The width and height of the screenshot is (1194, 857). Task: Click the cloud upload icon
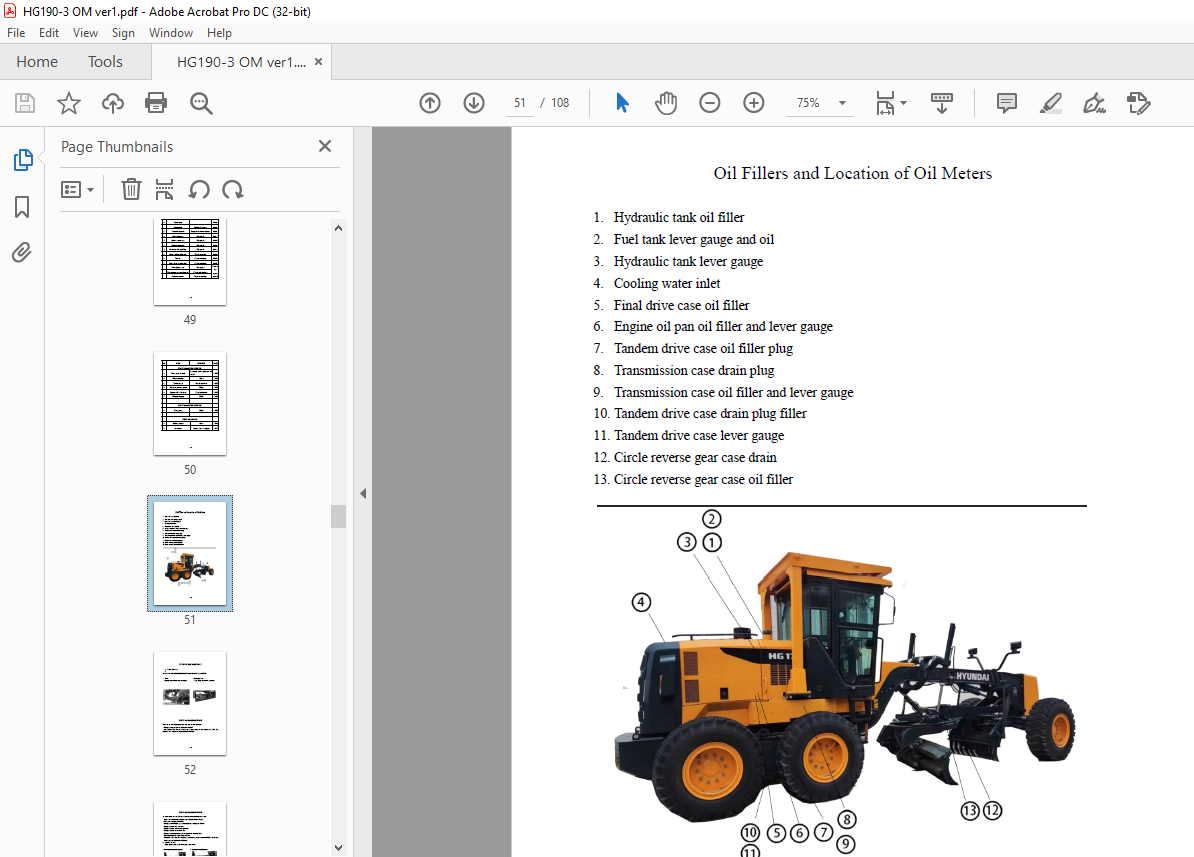[x=113, y=103]
